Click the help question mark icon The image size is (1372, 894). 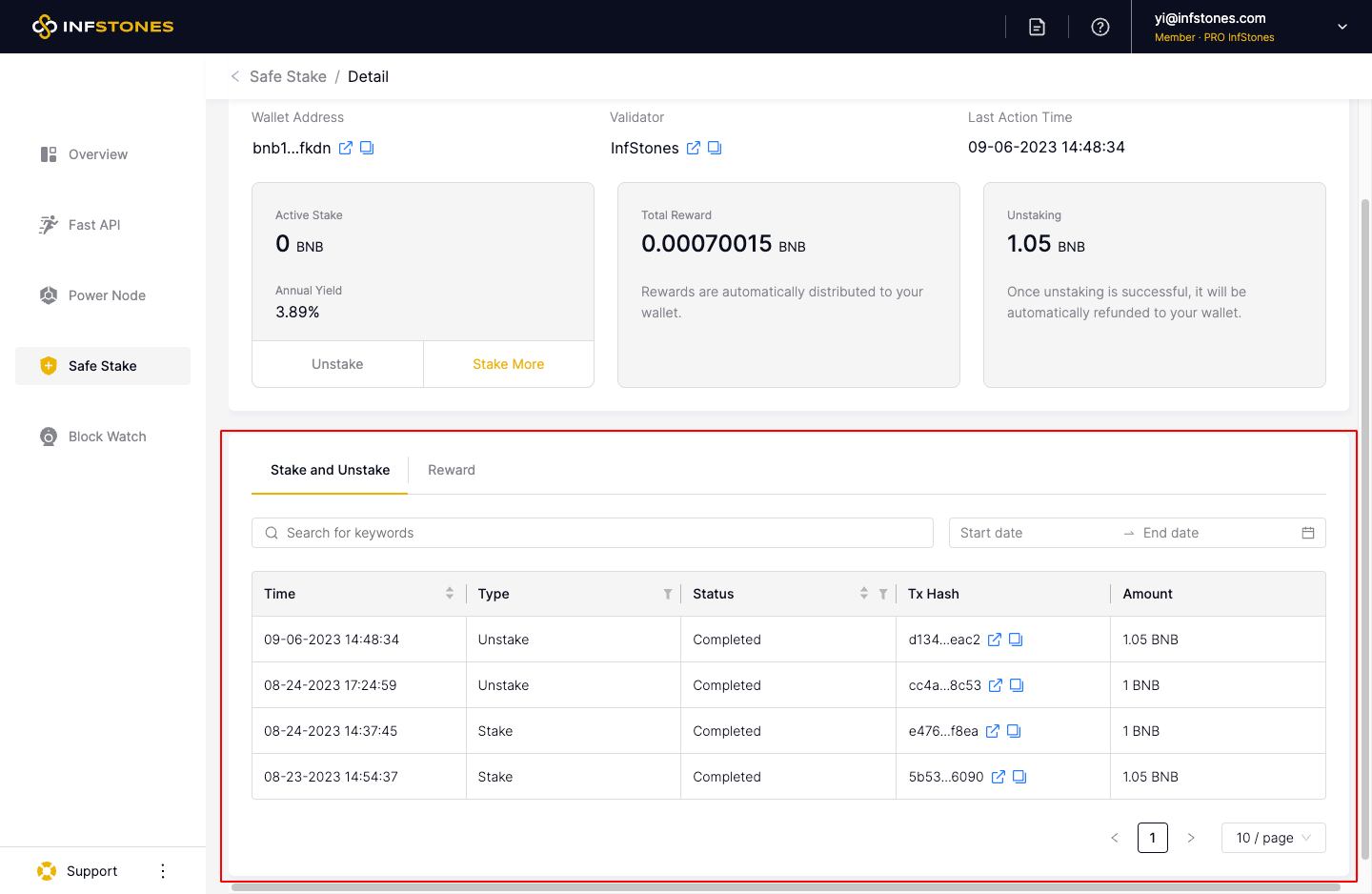pyautogui.click(x=1100, y=27)
